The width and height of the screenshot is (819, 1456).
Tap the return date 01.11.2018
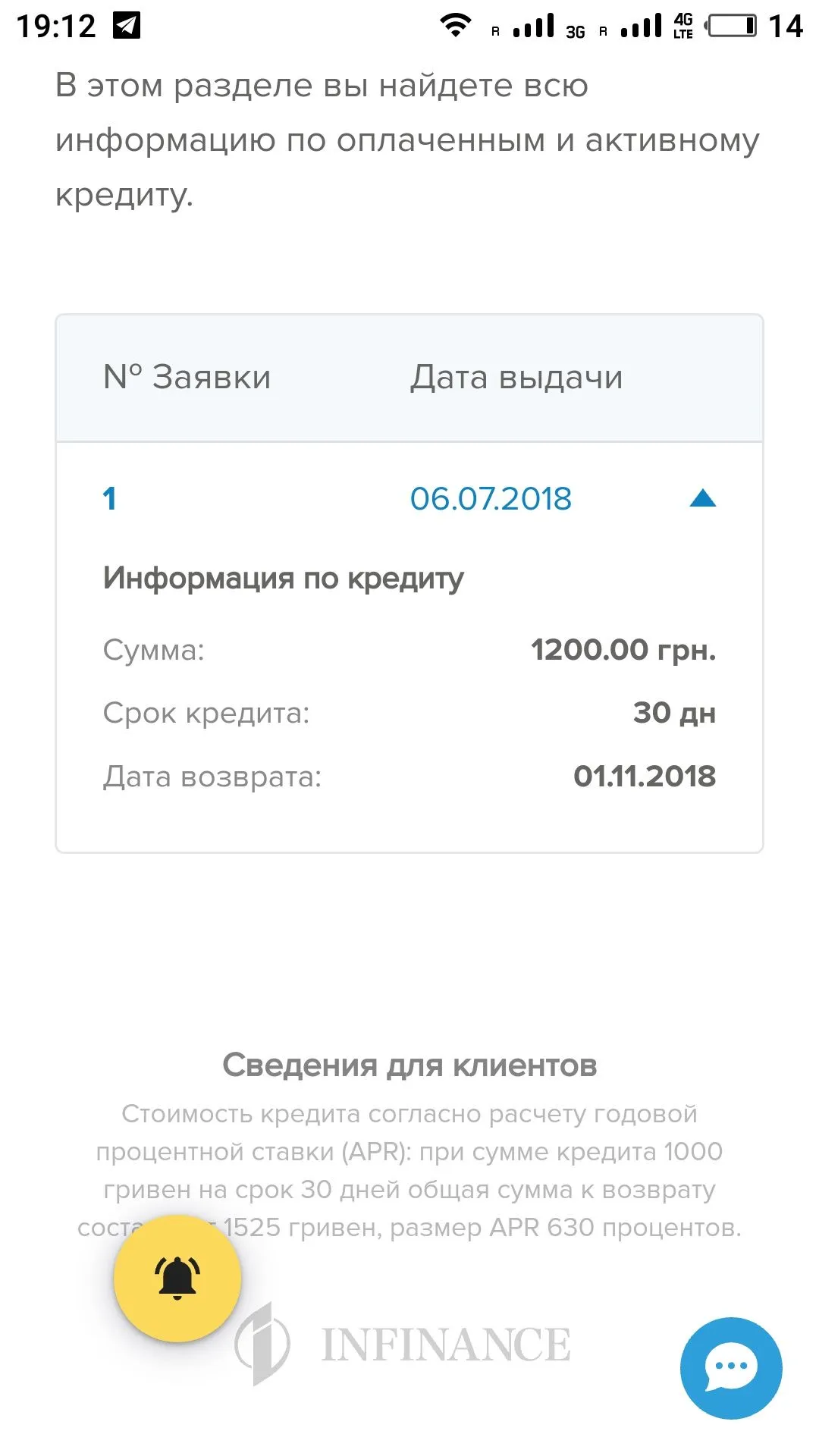point(644,777)
